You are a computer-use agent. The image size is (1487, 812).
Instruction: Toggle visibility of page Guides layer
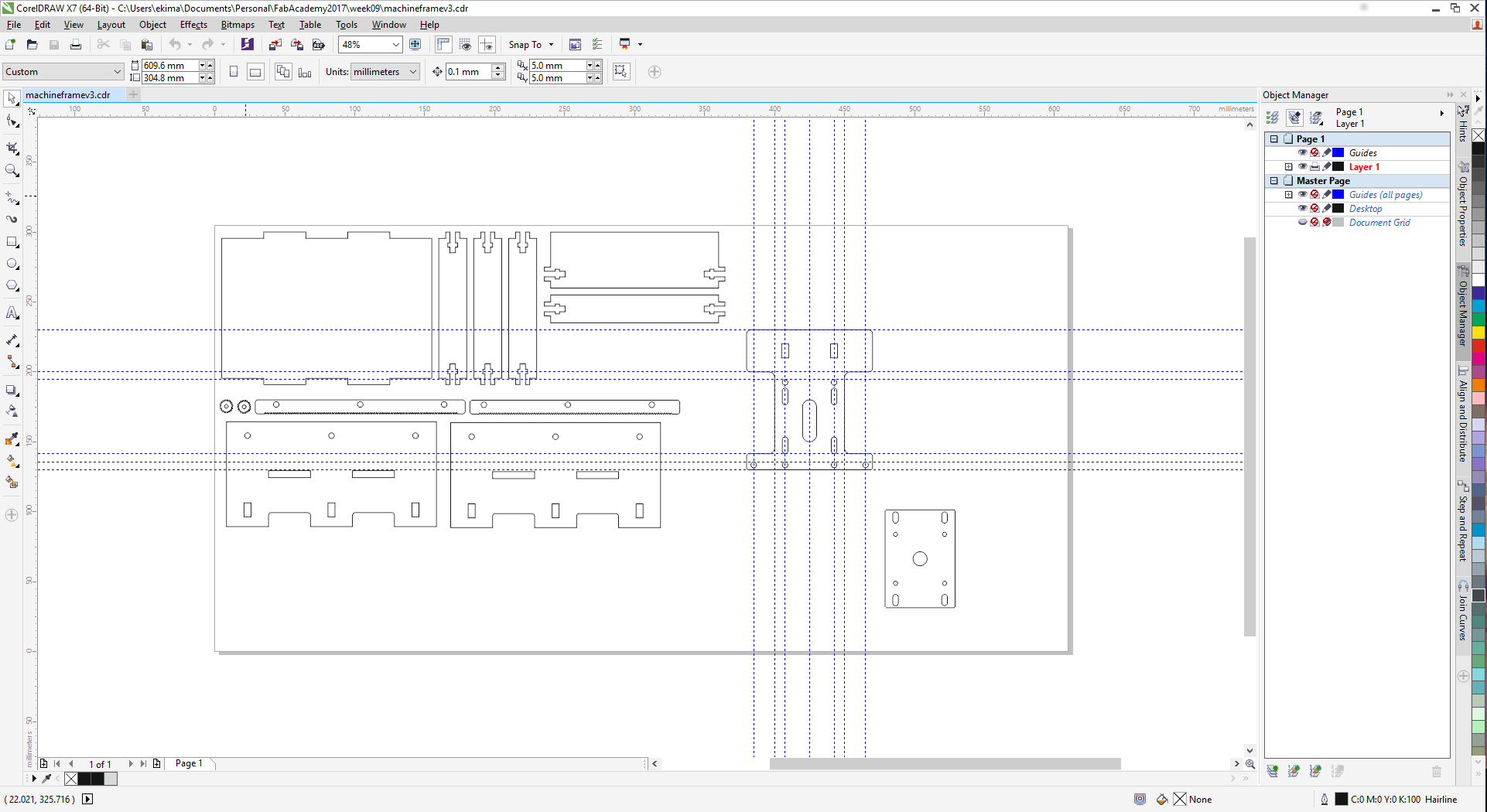[1302, 152]
